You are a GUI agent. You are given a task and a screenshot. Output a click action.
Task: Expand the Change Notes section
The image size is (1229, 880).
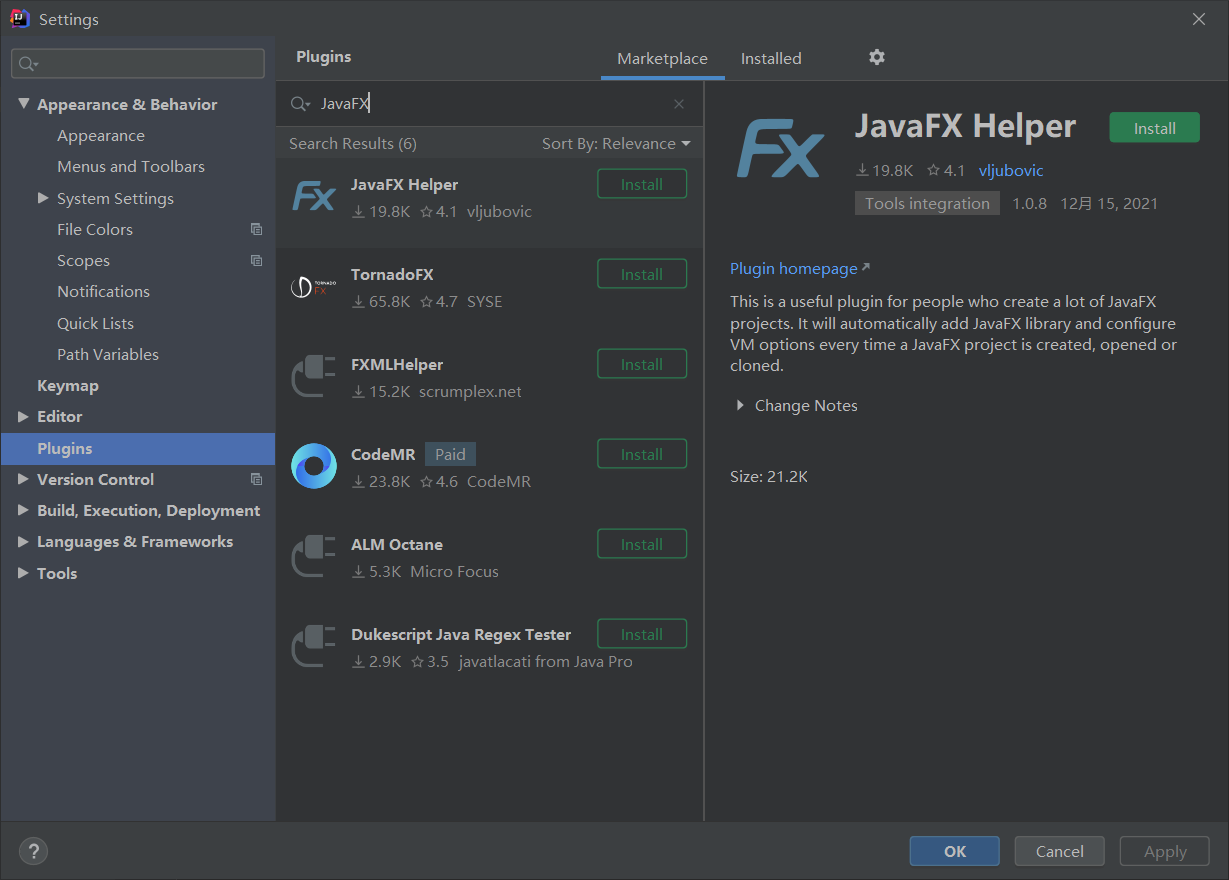pos(741,405)
